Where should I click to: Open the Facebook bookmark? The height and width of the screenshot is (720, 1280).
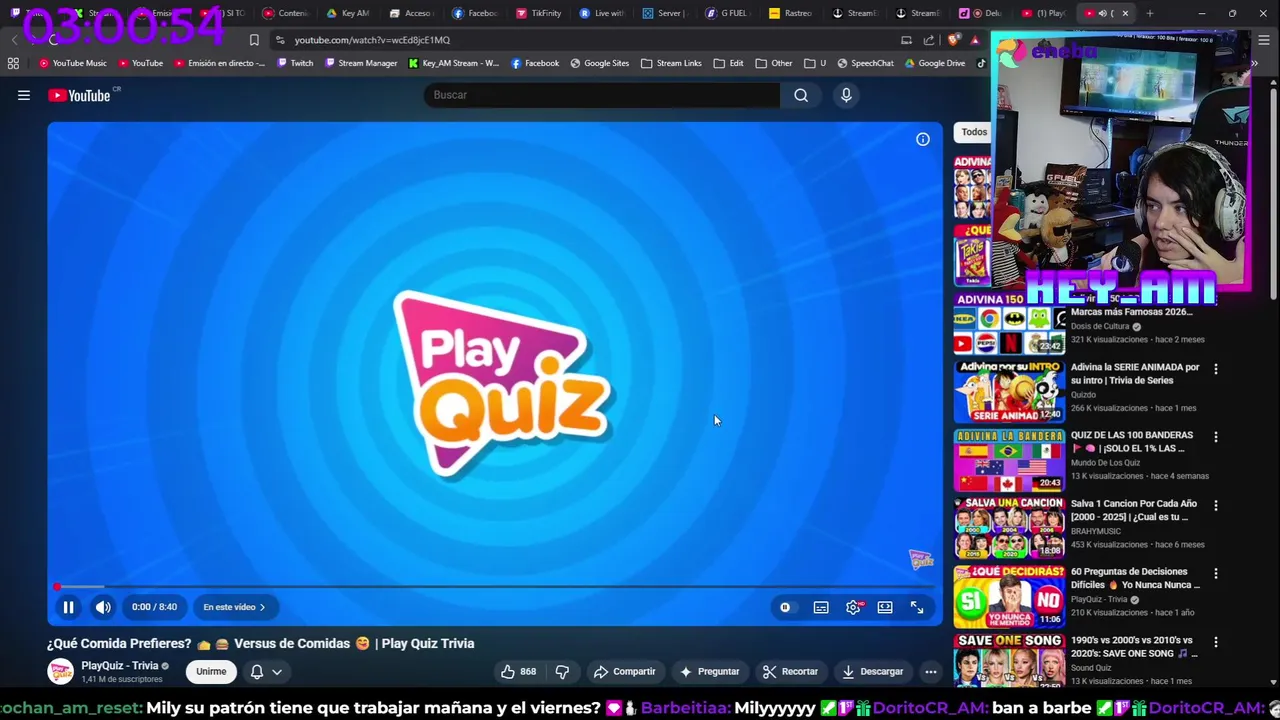535,63
